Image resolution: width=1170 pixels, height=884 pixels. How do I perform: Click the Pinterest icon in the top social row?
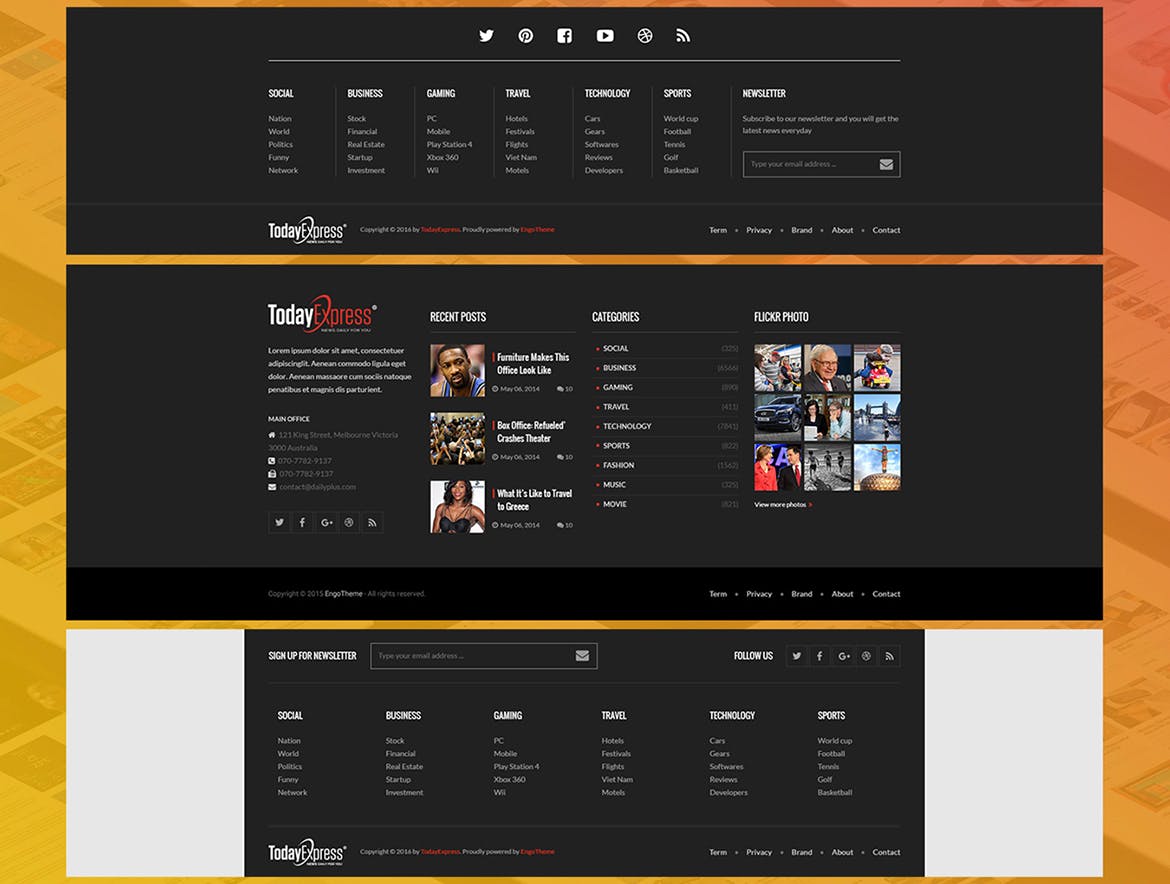click(525, 36)
